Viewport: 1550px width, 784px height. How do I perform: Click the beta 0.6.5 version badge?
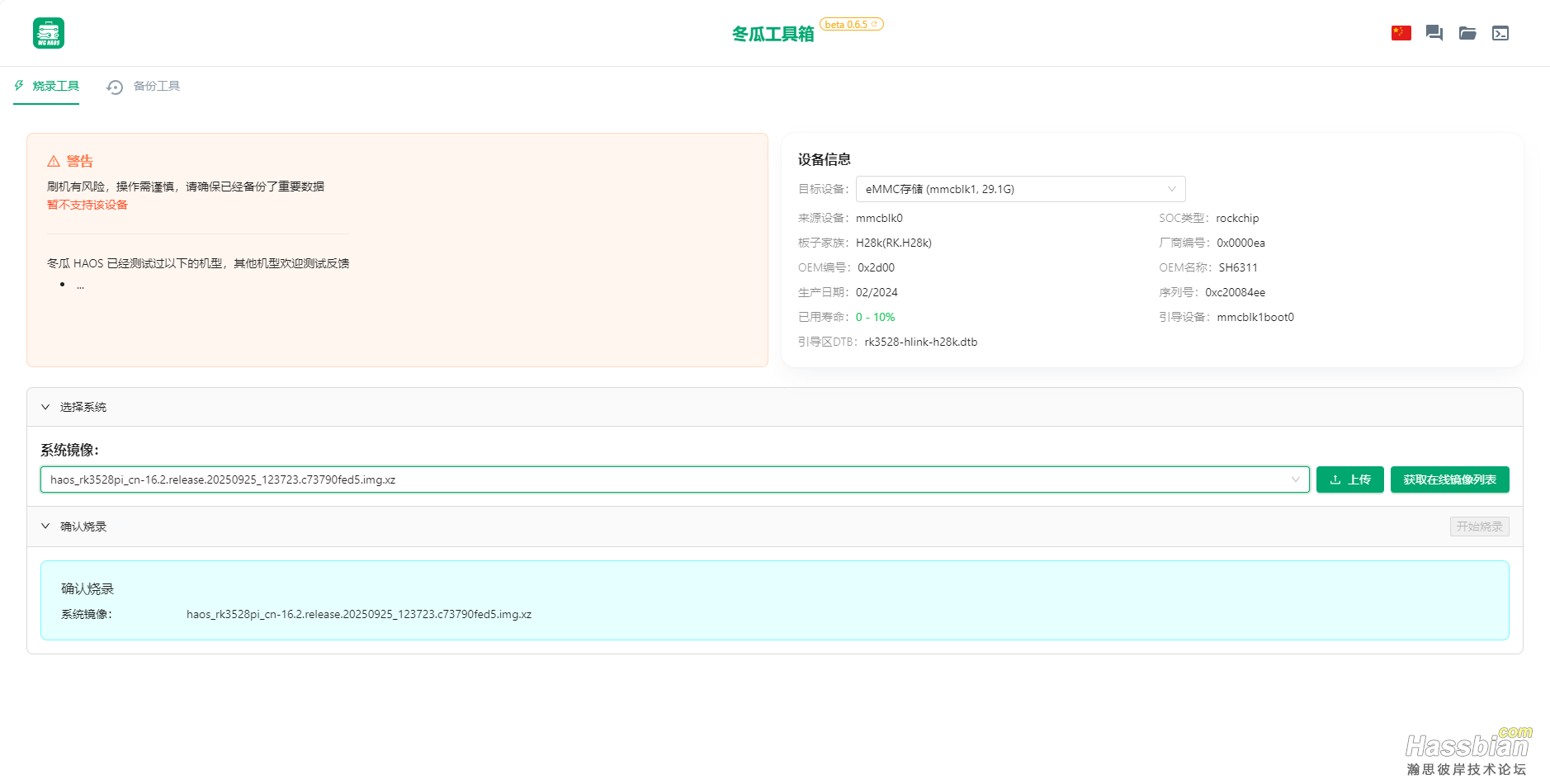(851, 25)
